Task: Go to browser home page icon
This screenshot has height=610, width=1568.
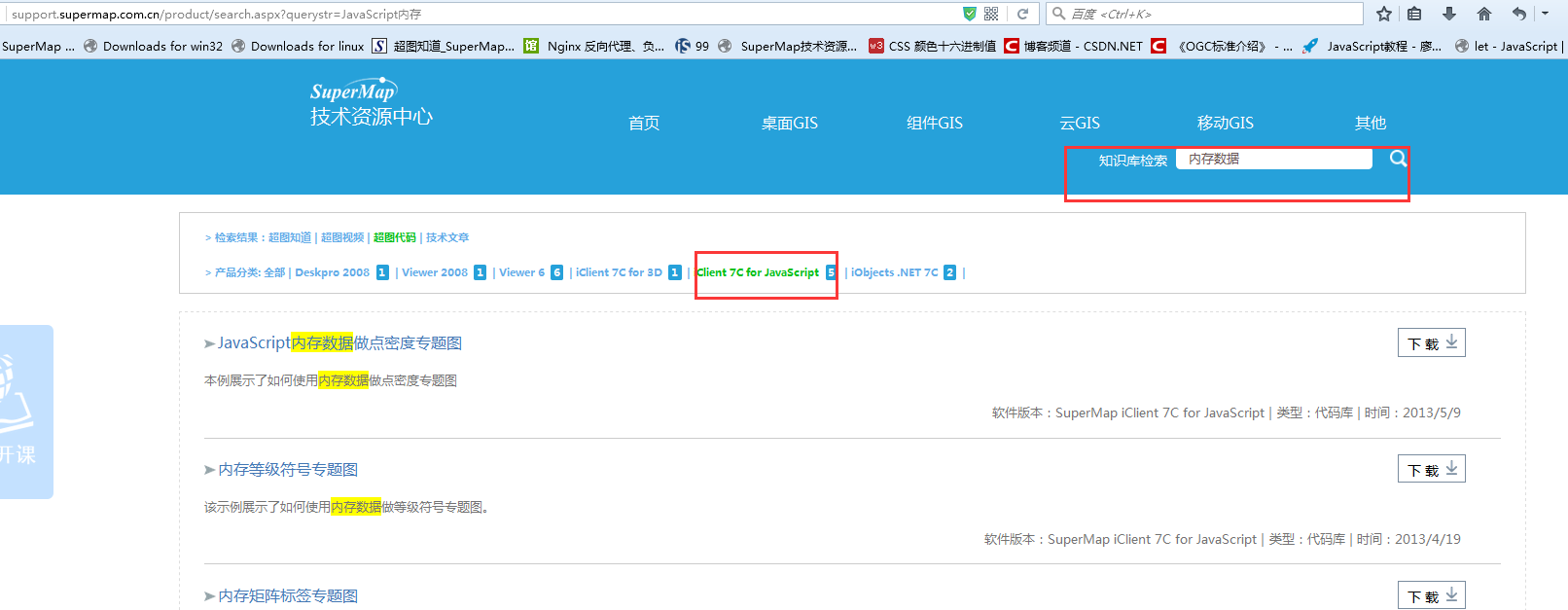Action: click(1484, 14)
